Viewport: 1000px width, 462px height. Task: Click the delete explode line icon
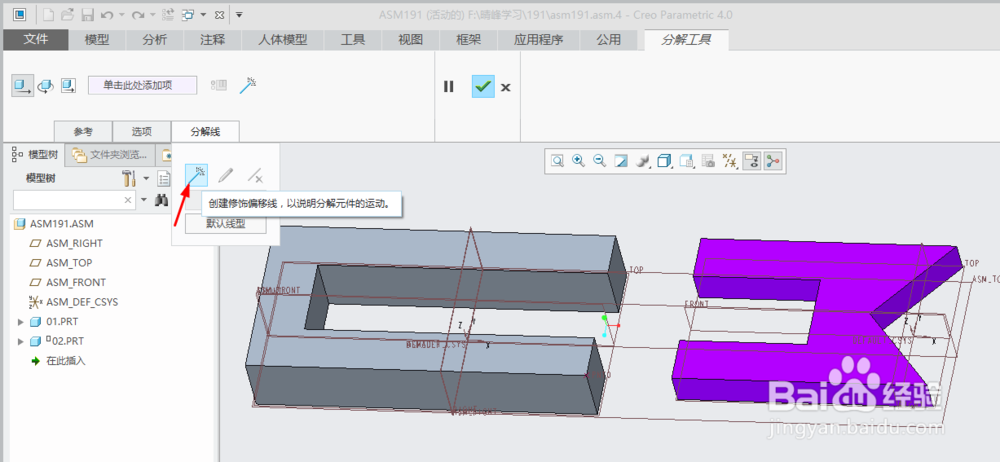point(256,175)
